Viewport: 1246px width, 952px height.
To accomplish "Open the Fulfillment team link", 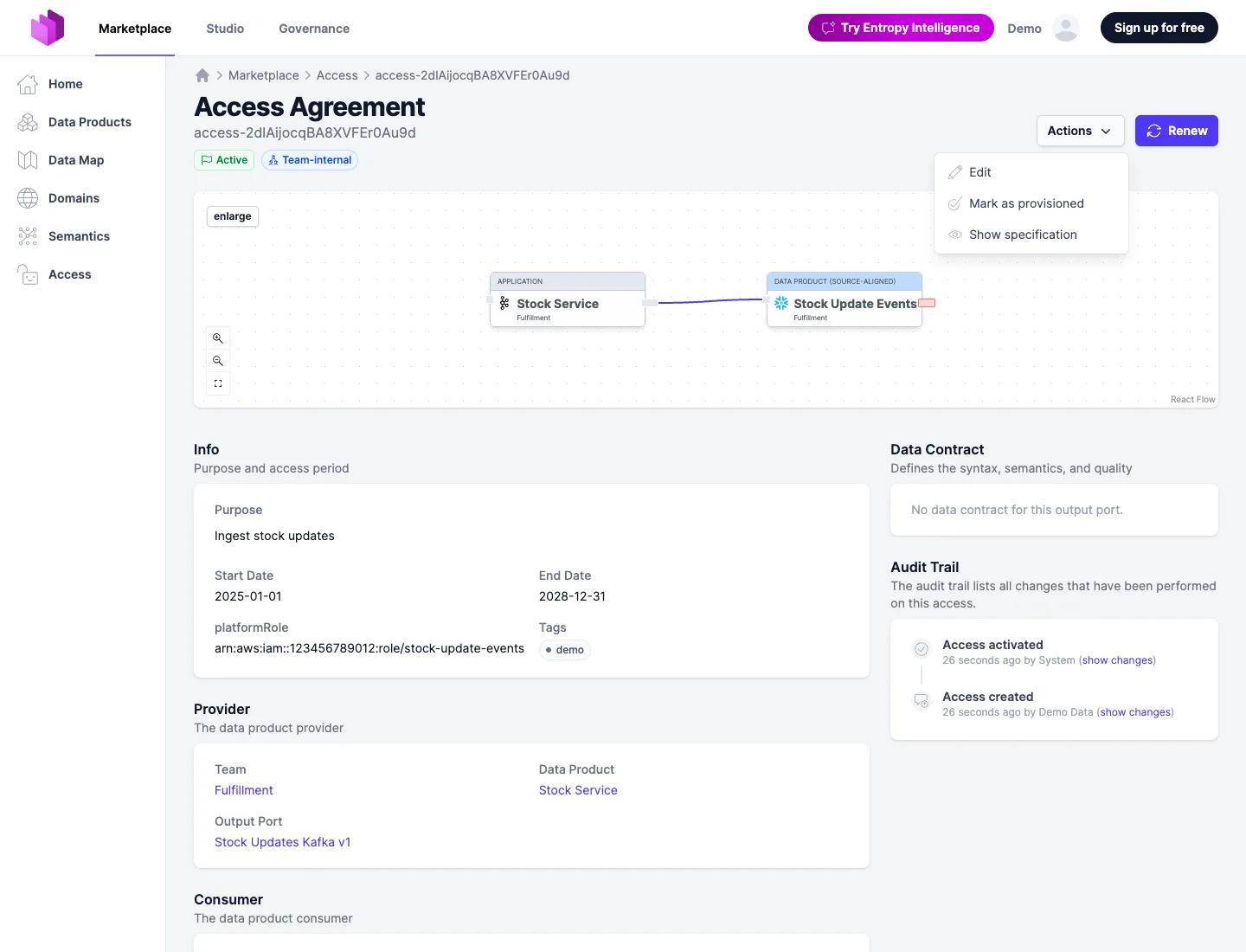I will 244,790.
